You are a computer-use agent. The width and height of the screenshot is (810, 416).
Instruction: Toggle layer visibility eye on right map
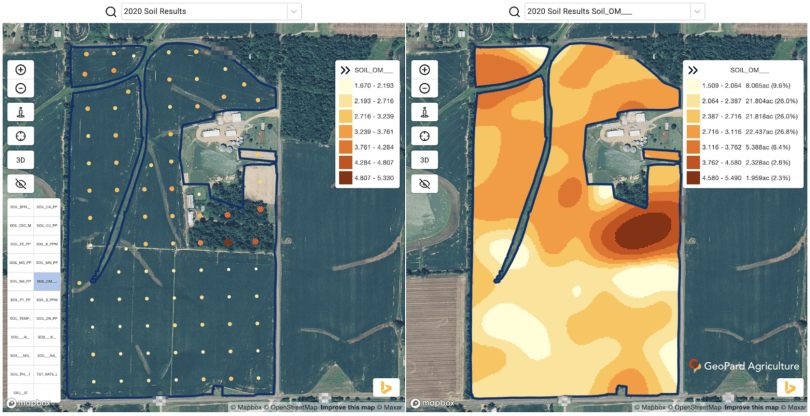tap(425, 183)
